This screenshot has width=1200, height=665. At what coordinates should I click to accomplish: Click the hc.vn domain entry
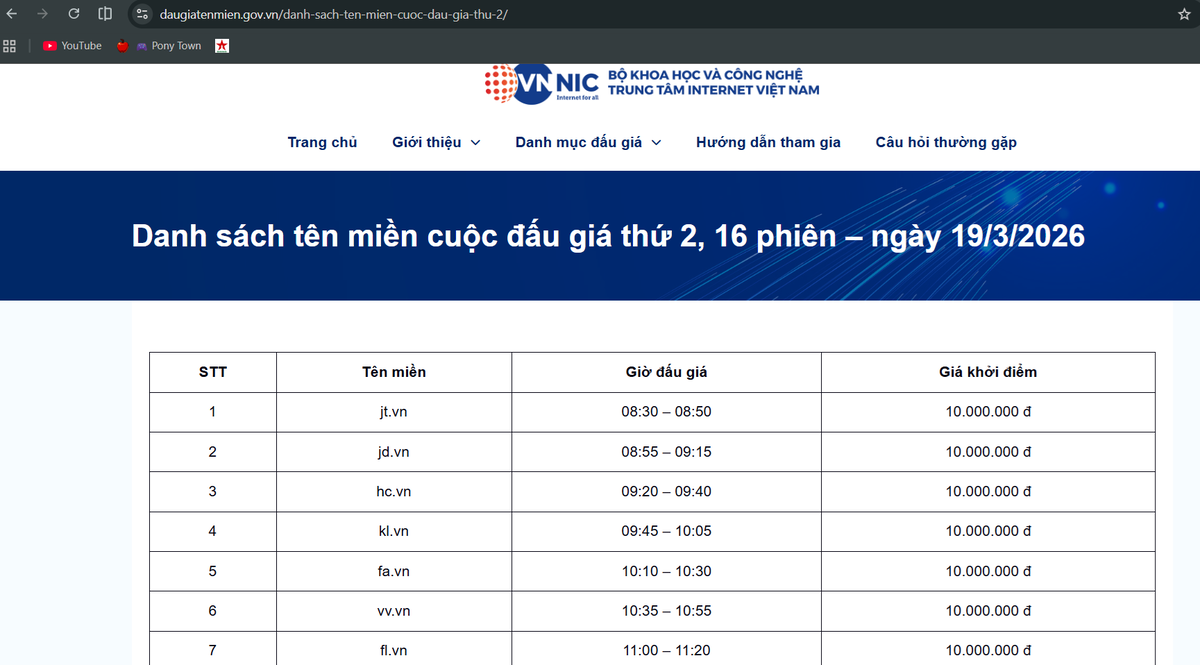[394, 491]
